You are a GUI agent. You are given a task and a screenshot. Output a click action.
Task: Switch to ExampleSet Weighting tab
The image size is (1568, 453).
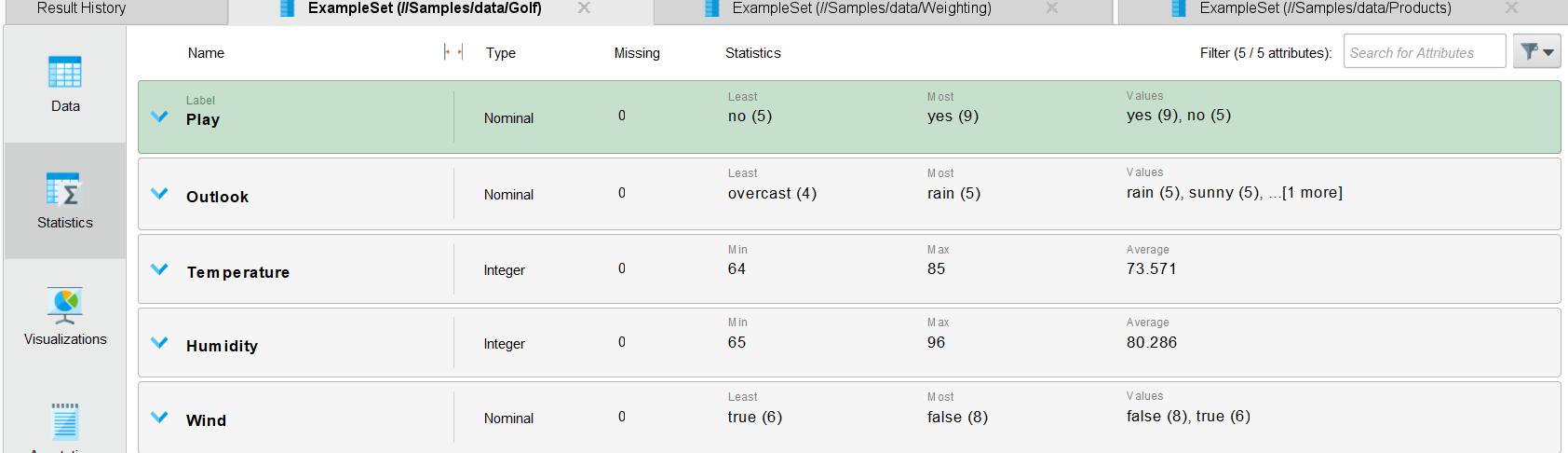[x=861, y=8]
